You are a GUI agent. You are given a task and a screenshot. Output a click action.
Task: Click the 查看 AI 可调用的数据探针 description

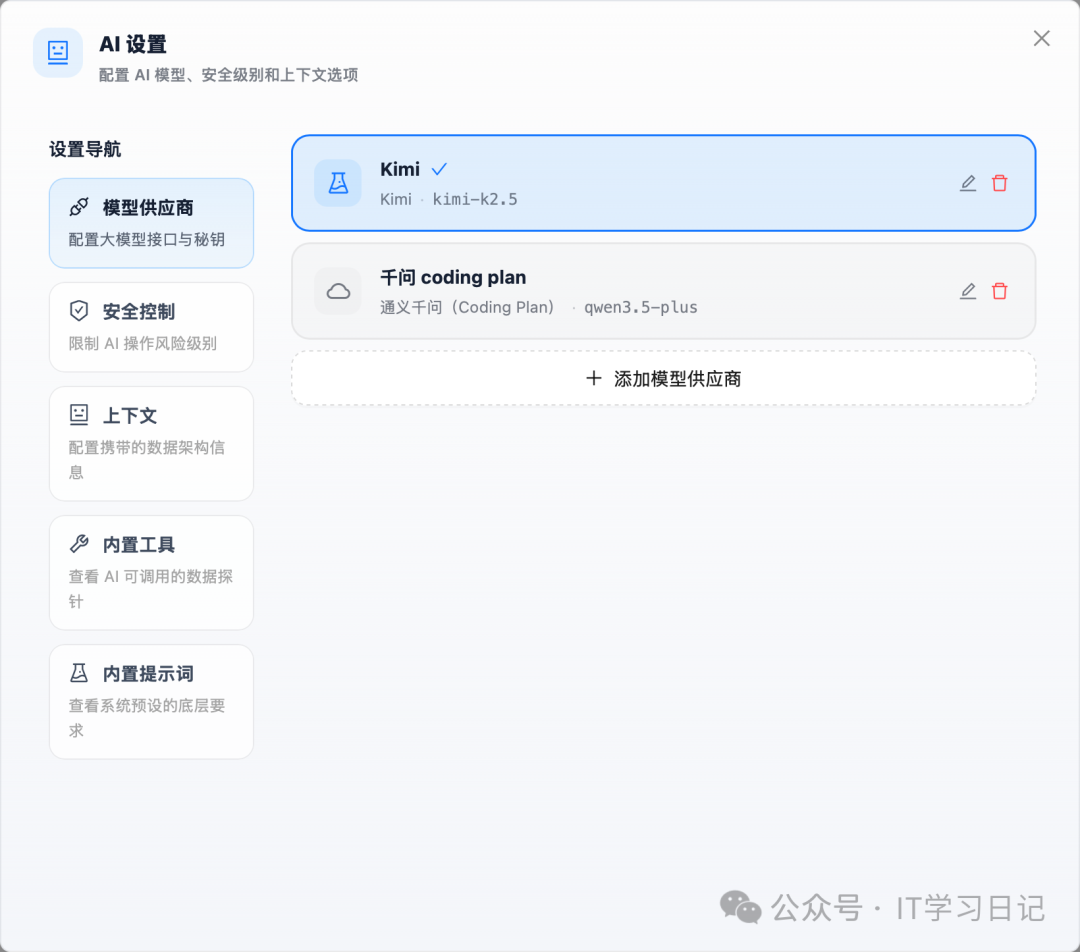[151, 589]
